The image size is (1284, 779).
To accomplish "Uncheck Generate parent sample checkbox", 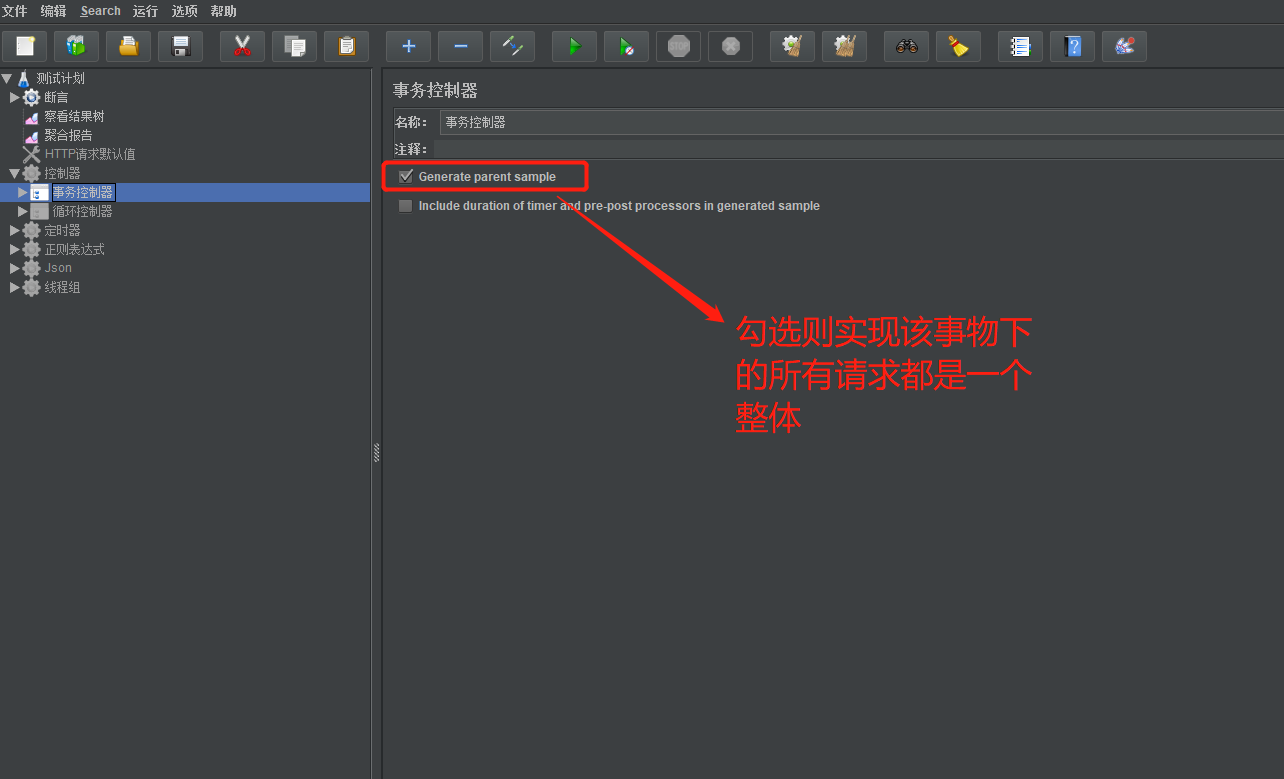I will point(406,177).
